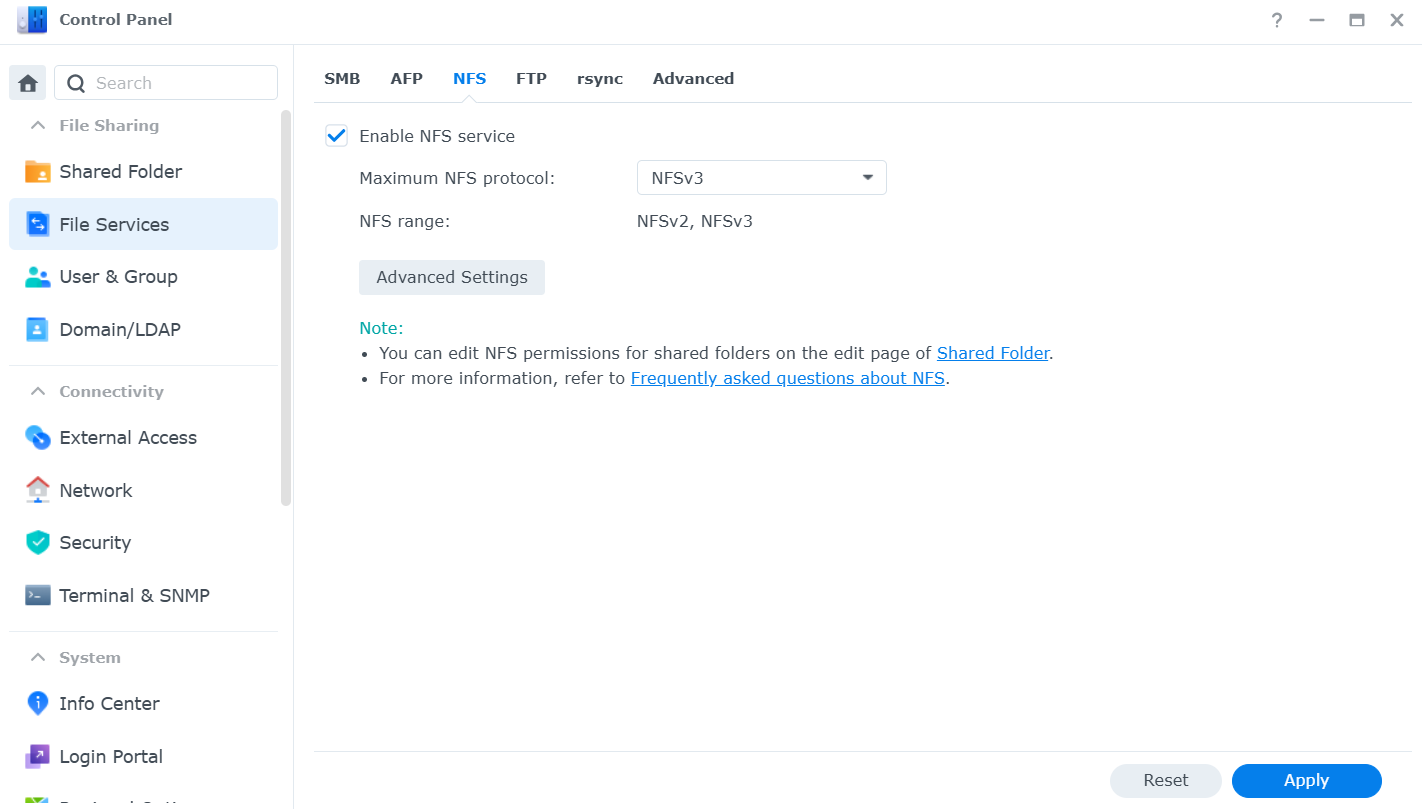Click the Home icon in sidebar
1422x809 pixels.
pyautogui.click(x=28, y=83)
